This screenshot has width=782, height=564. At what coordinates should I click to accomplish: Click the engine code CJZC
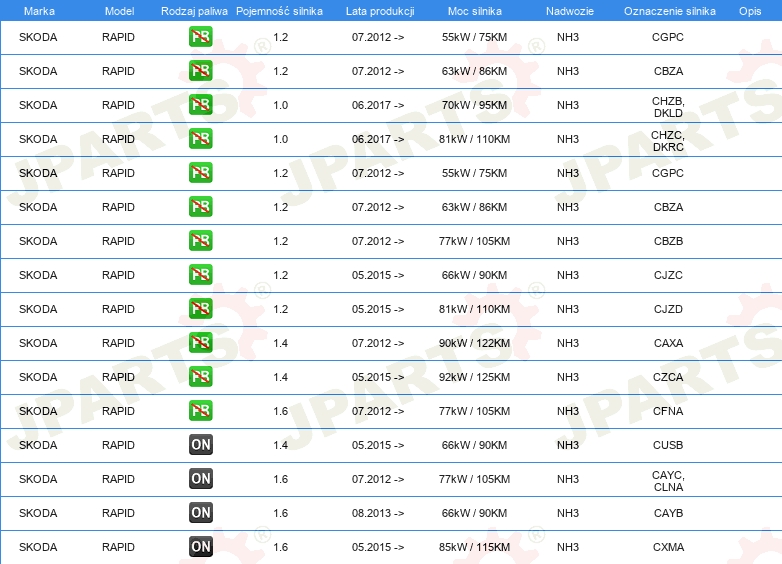[x=668, y=275]
